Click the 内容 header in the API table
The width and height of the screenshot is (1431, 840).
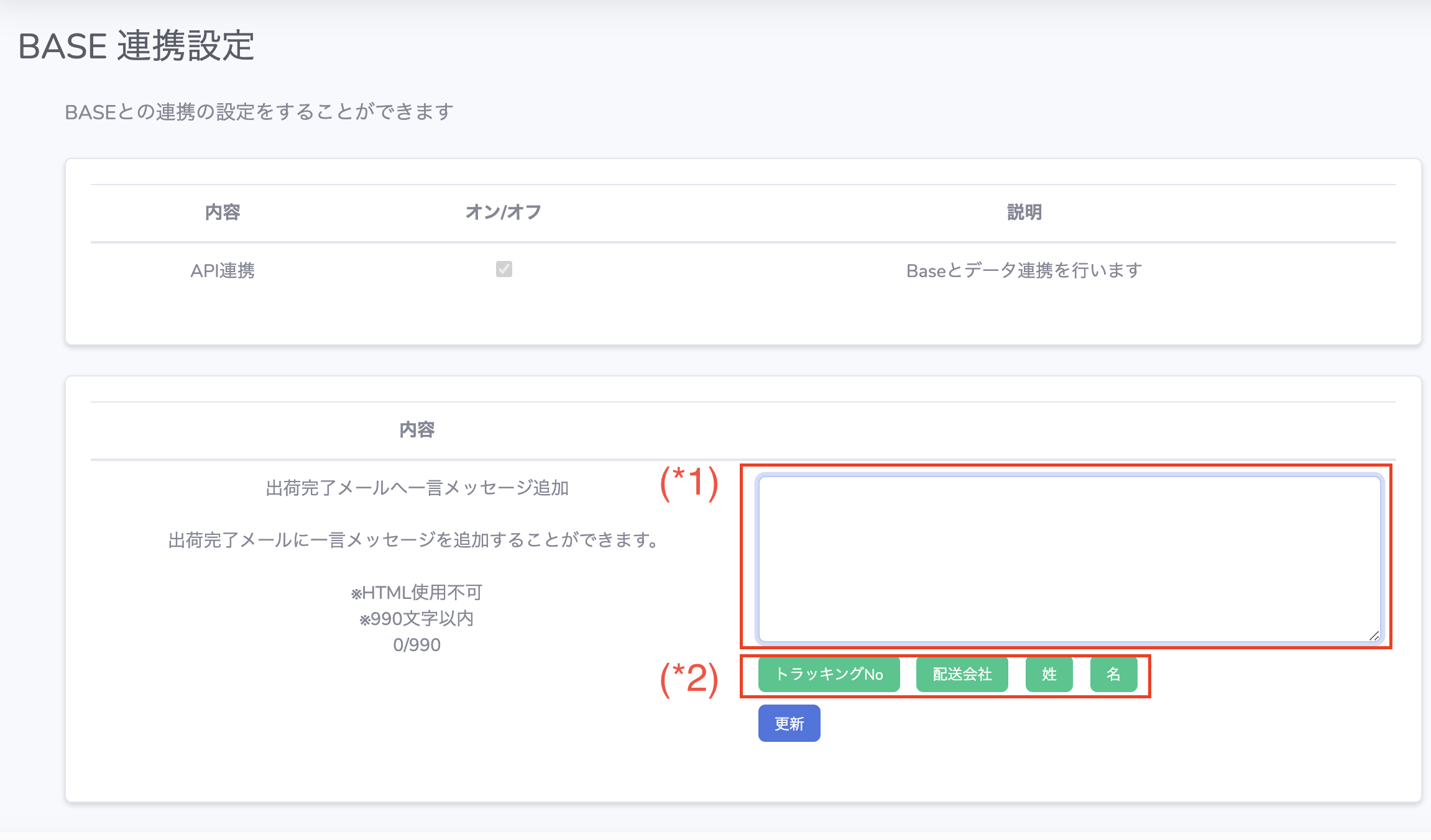[x=223, y=212]
